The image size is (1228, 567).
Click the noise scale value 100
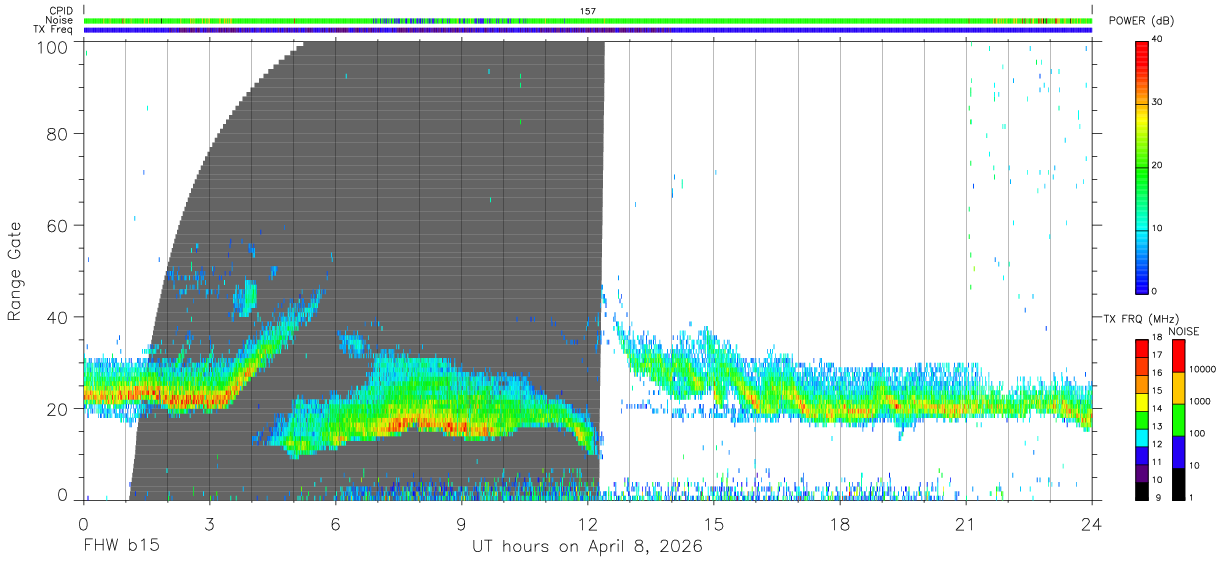click(x=1197, y=433)
